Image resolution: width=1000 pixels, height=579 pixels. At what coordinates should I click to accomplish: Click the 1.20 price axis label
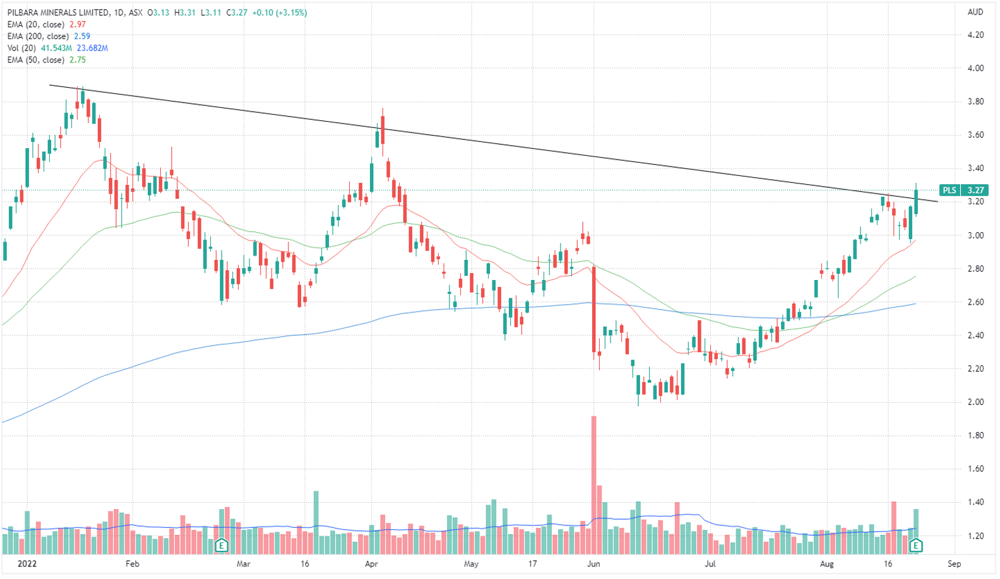tap(974, 536)
